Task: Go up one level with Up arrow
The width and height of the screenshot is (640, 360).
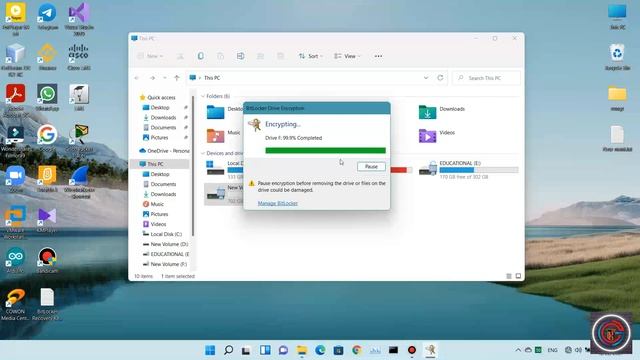Action: point(176,78)
